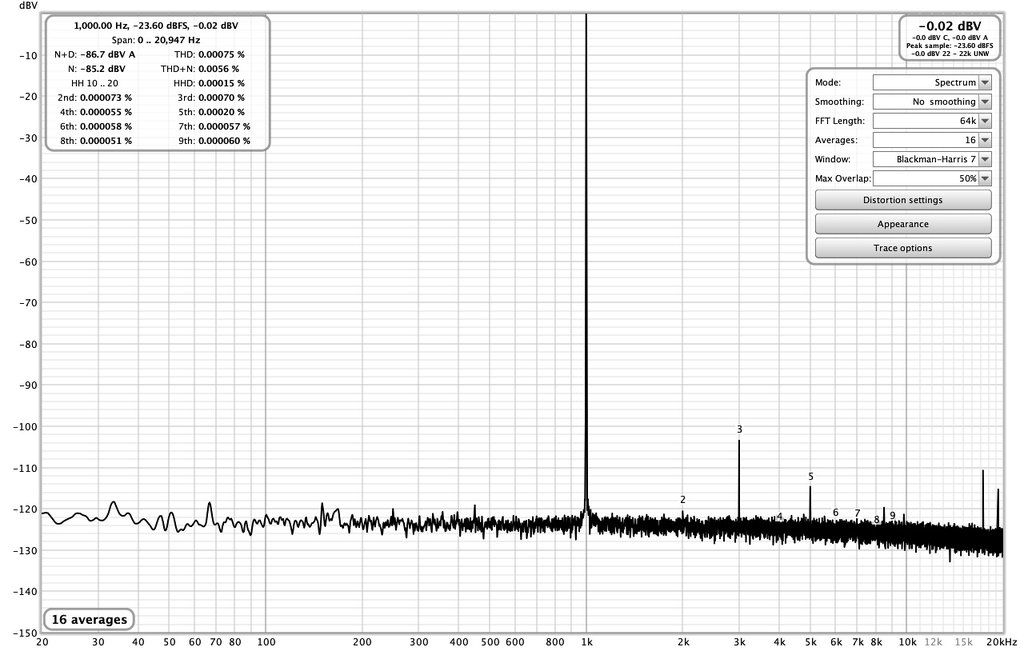The image size is (1024, 651).
Task: Expand the Max Overlap dropdown at 50%
Action: pyautogui.click(x=932, y=178)
